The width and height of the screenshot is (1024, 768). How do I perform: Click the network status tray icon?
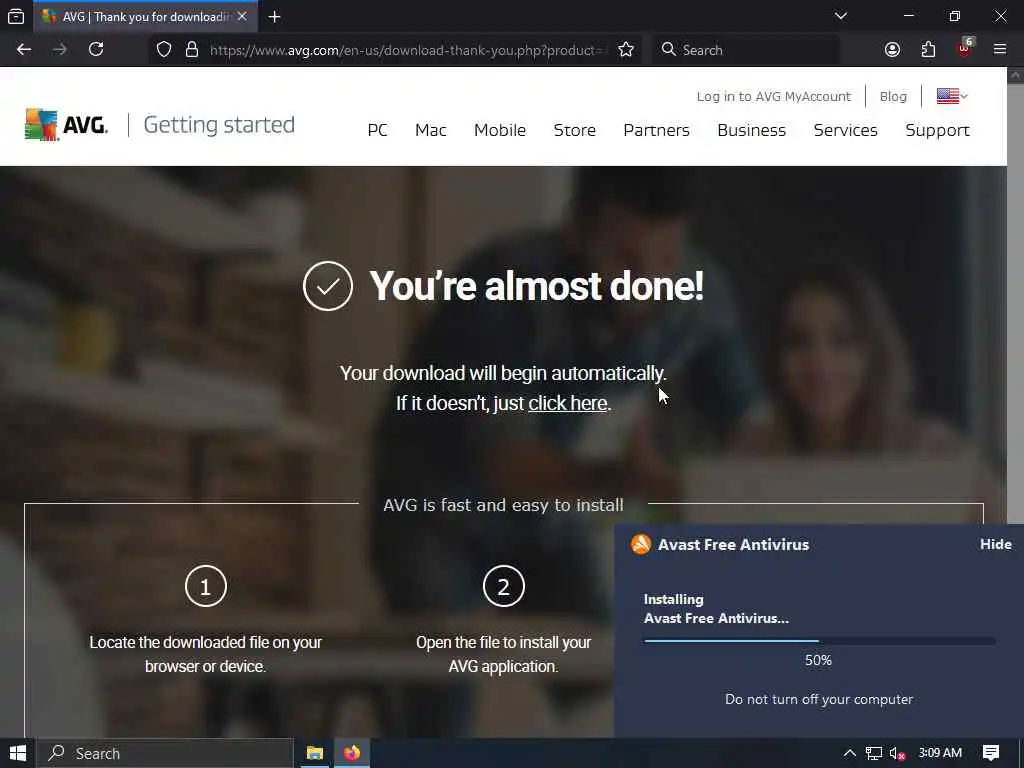[874, 754]
